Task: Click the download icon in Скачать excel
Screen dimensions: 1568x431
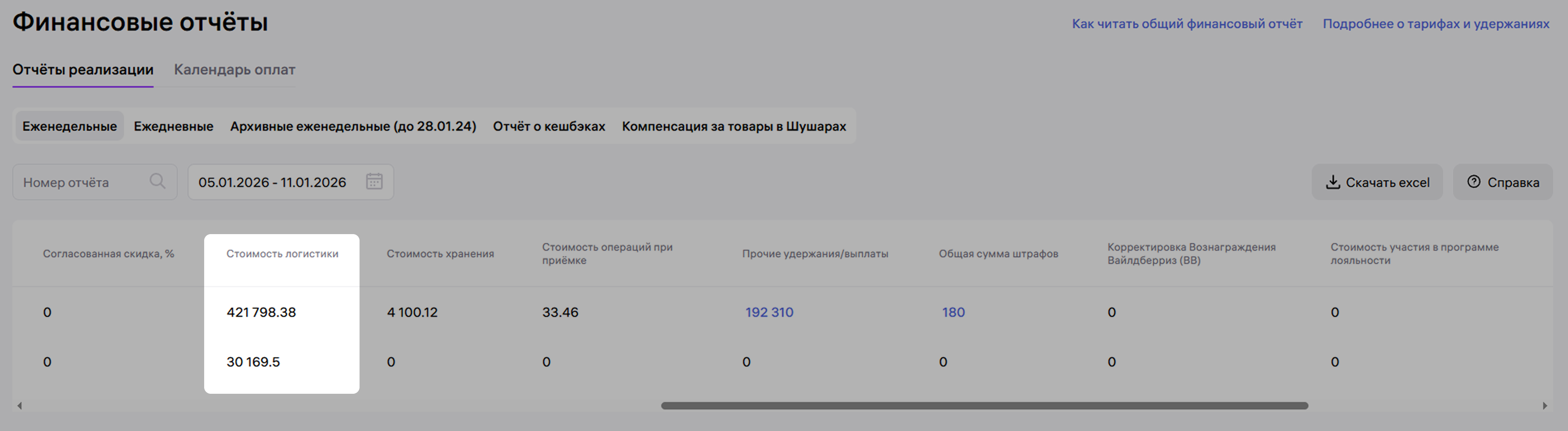Action: tap(1332, 182)
